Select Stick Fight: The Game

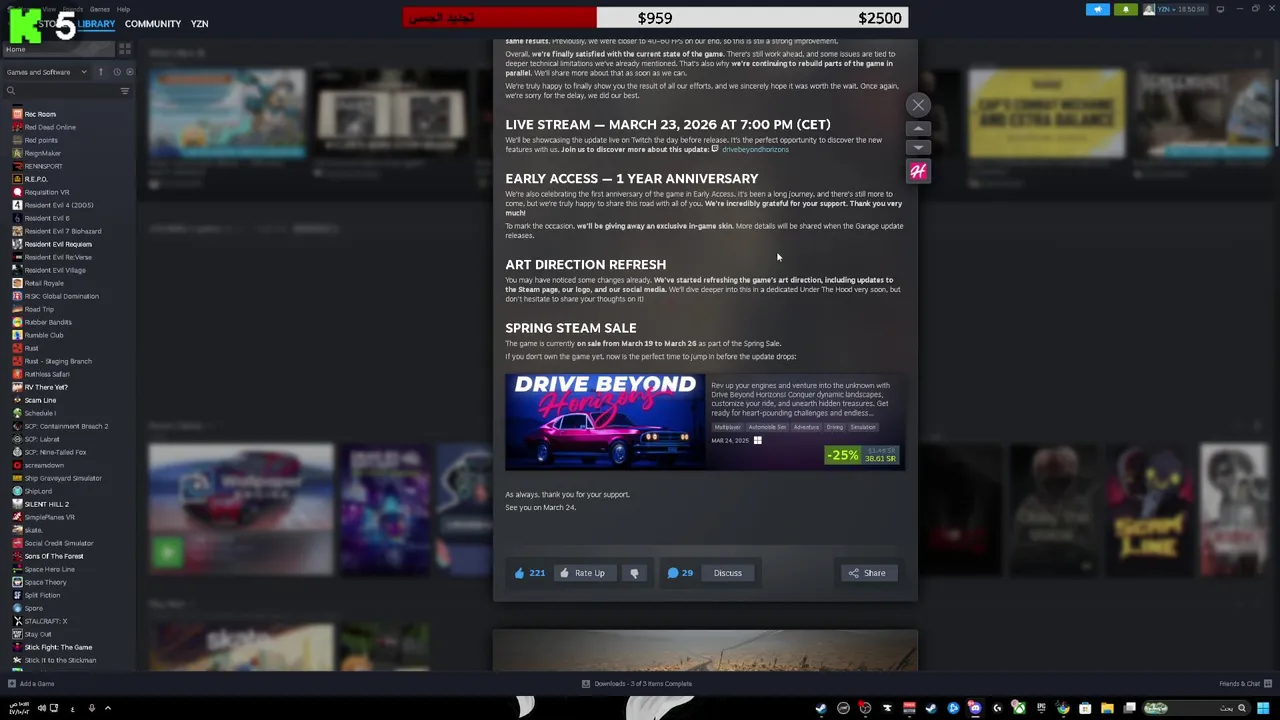(58, 647)
